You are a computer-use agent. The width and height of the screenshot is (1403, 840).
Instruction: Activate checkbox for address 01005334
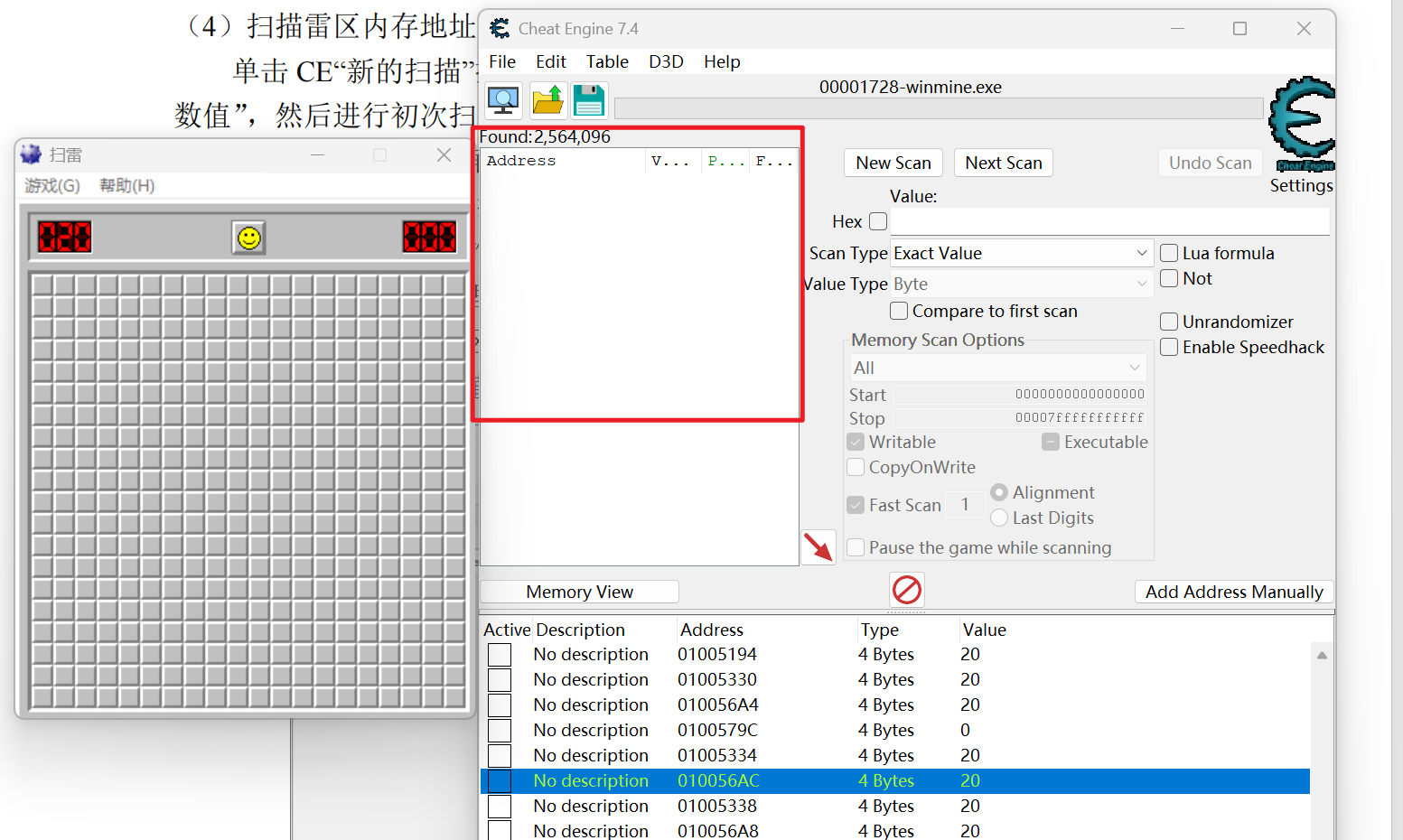500,755
